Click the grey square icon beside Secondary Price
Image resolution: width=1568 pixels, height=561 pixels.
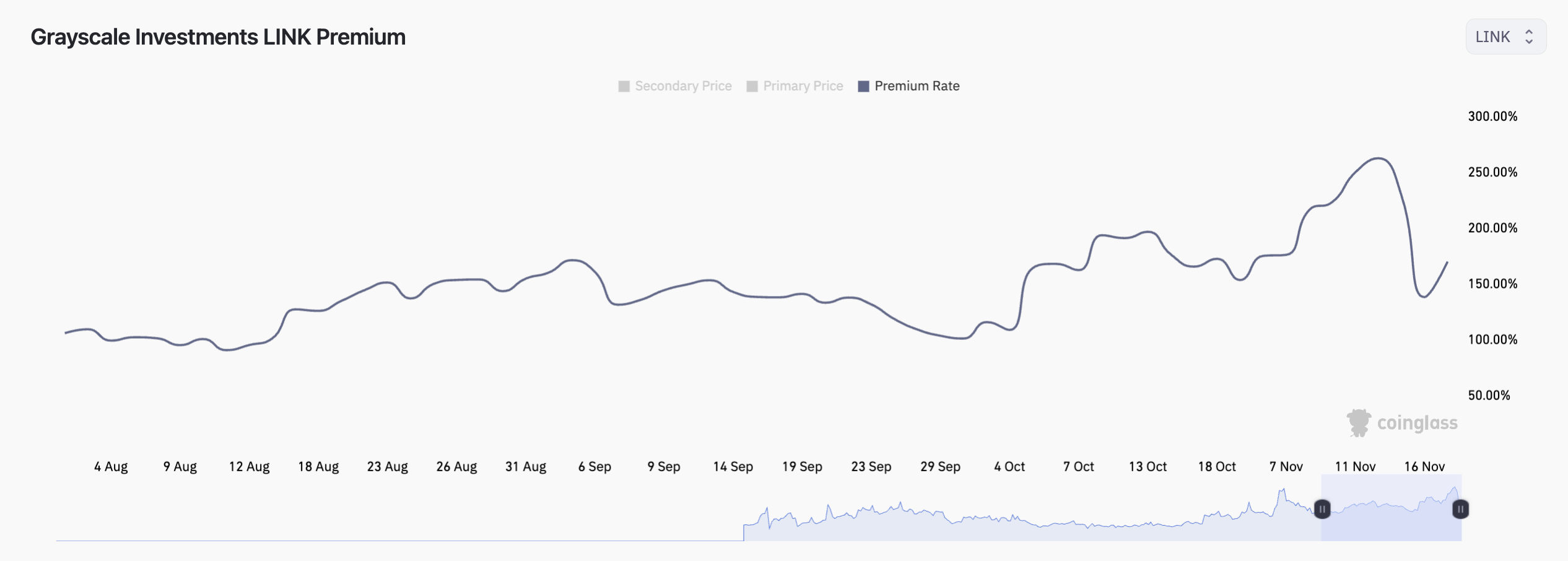pos(624,86)
